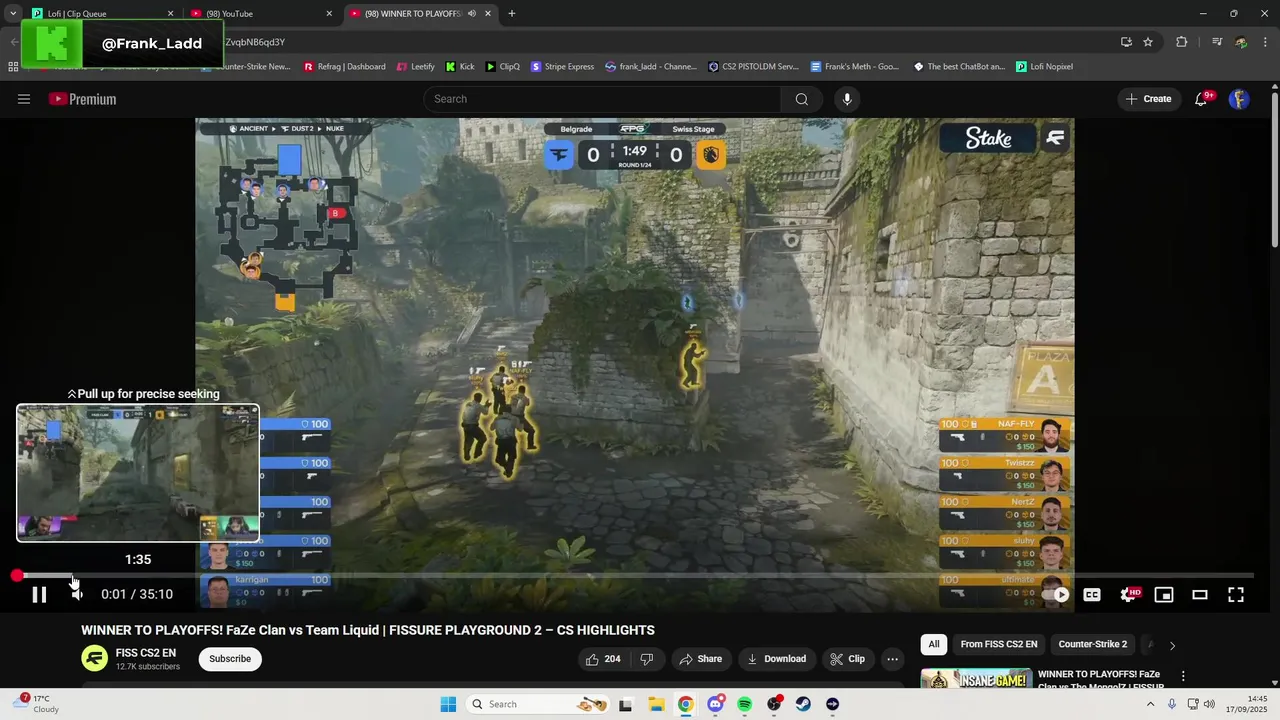Like the video with the thumbs up button
The image size is (1280, 720).
tap(603, 659)
